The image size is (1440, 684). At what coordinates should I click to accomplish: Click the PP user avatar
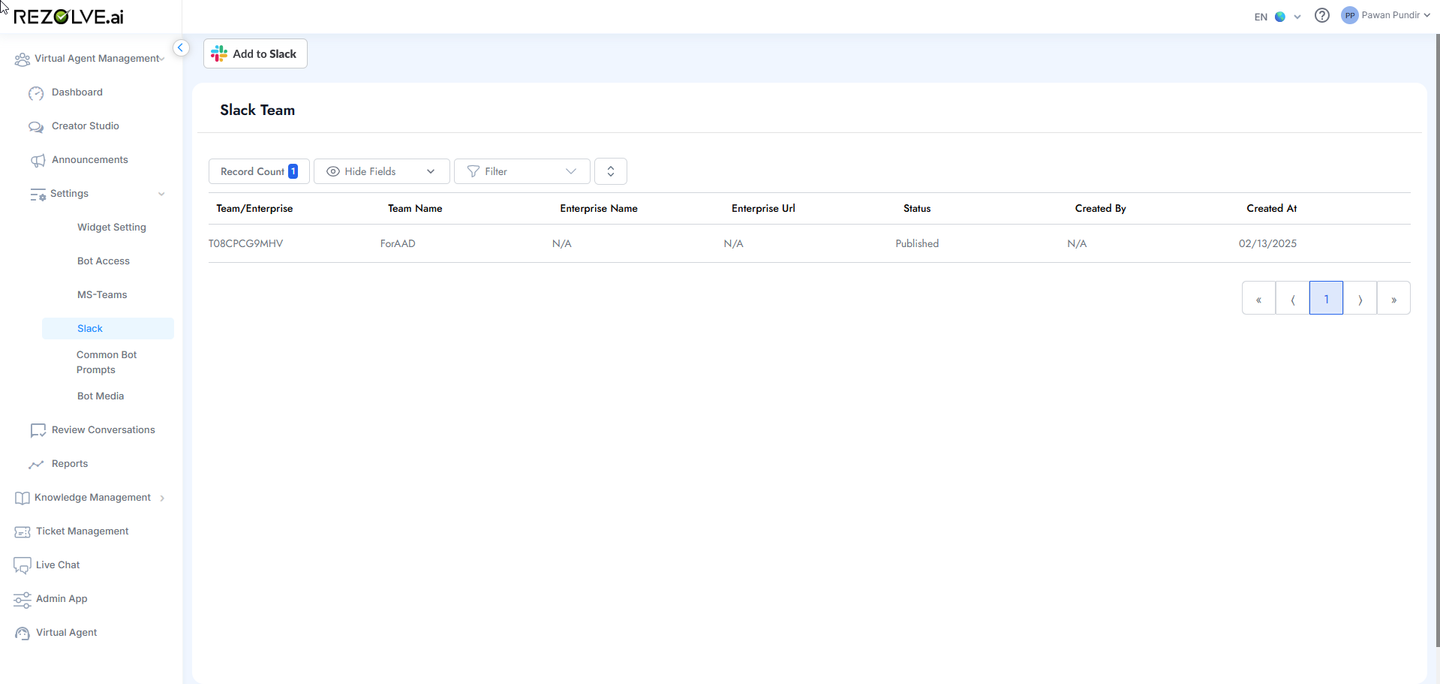point(1350,16)
